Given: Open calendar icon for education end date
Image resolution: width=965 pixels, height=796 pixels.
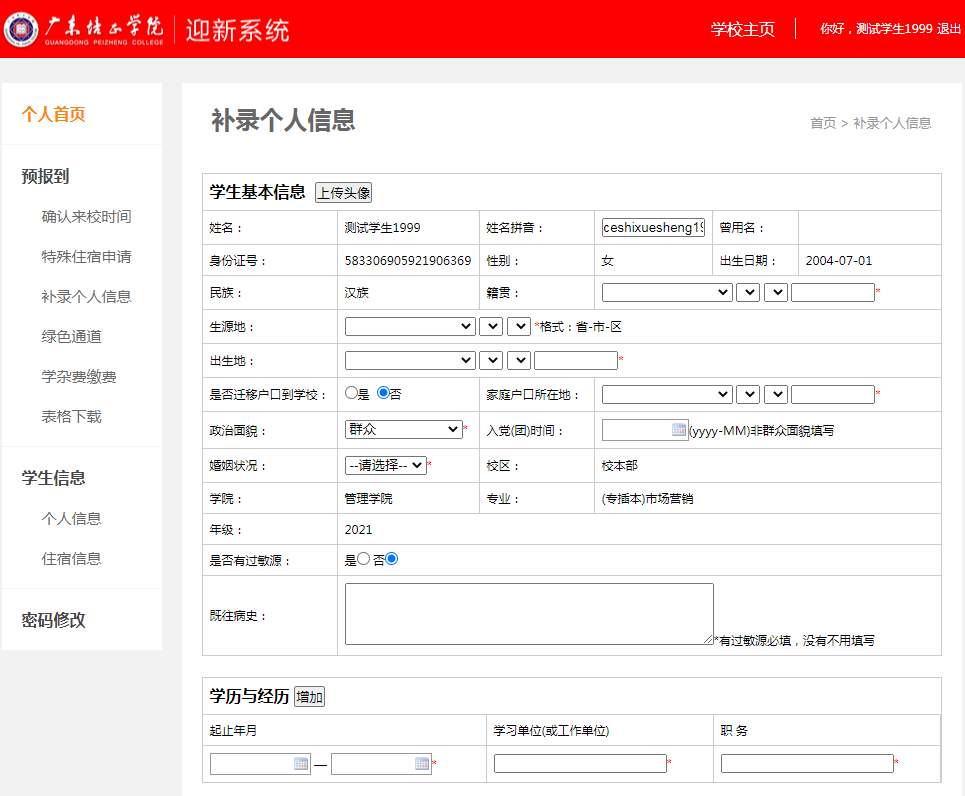Looking at the screenshot, I should (x=422, y=764).
